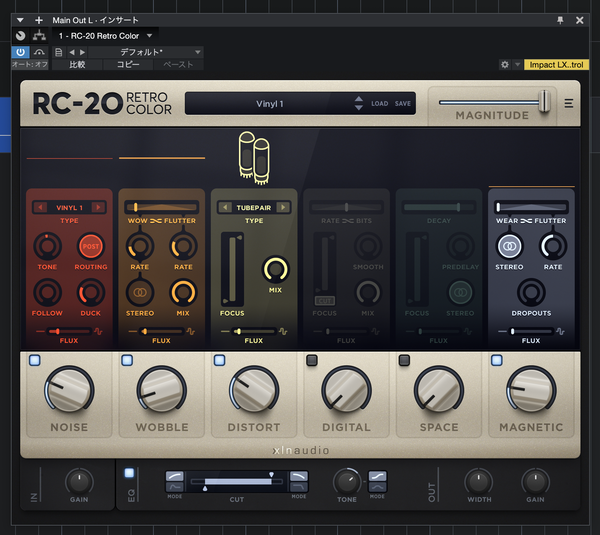
Task: Disable the WOBBLE module checkbox
Action: [x=127, y=360]
